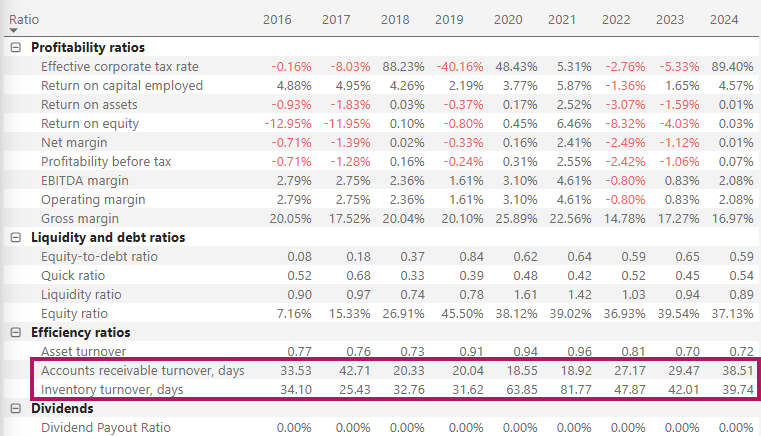Select the Gross margin row label
This screenshot has height=436, width=761.
[80, 219]
